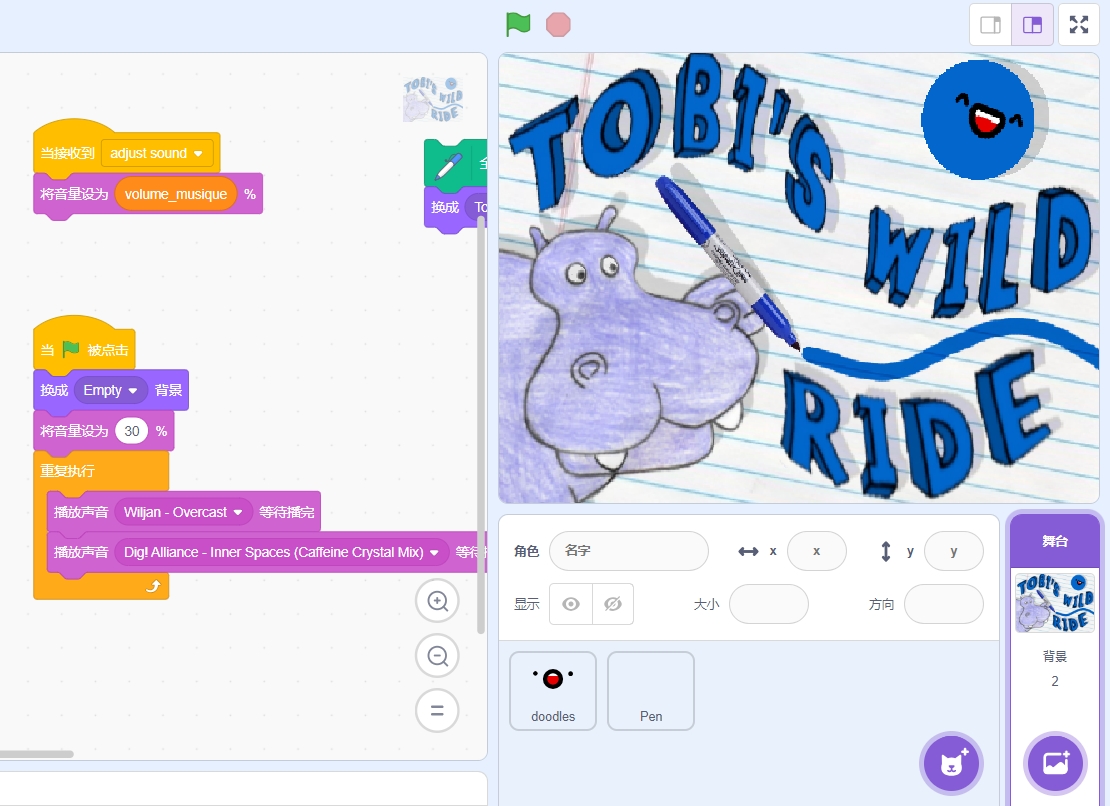This screenshot has height=806, width=1110.
Task: Zoom out of the code workspace
Action: 437,656
